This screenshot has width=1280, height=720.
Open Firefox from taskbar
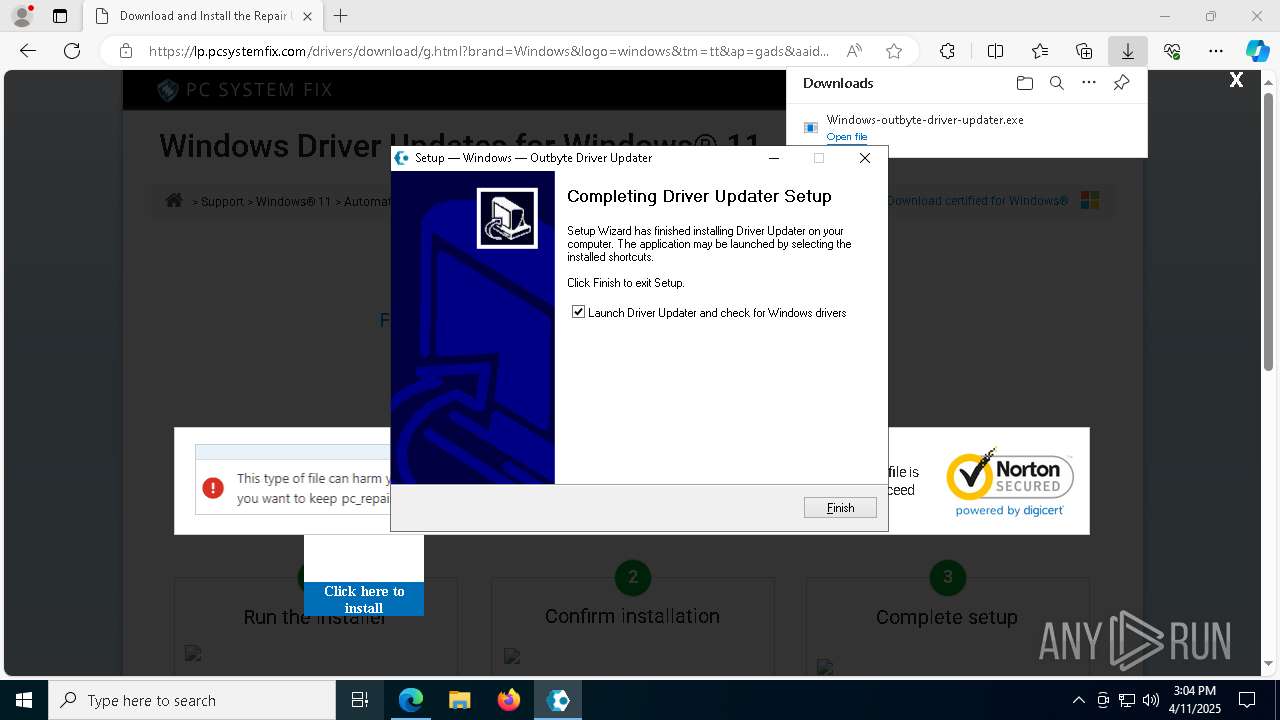(509, 700)
